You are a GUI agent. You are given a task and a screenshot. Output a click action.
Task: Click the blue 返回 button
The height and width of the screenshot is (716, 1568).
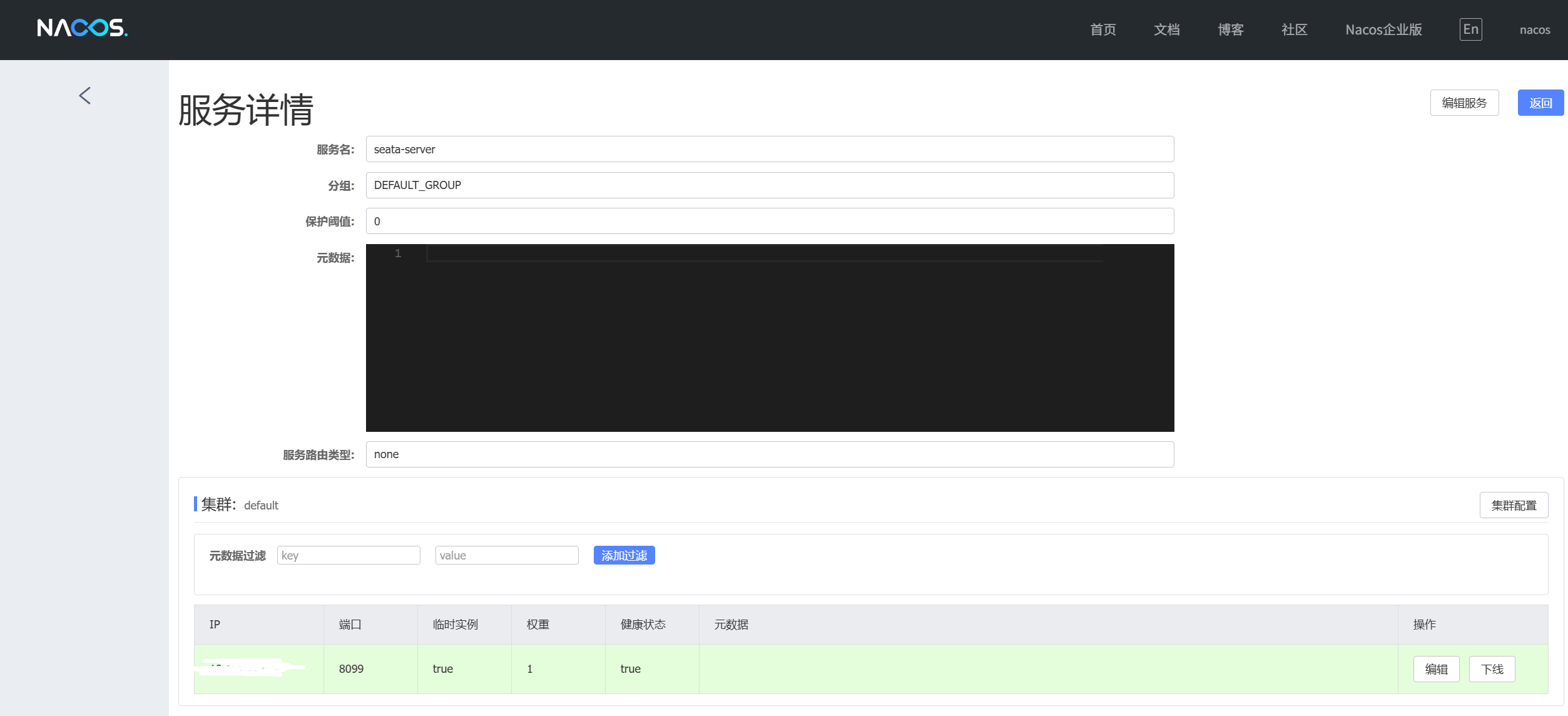click(1540, 103)
